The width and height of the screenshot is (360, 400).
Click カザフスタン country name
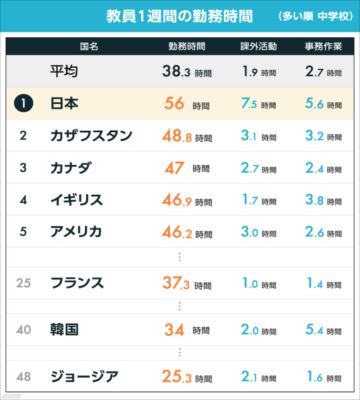click(91, 136)
